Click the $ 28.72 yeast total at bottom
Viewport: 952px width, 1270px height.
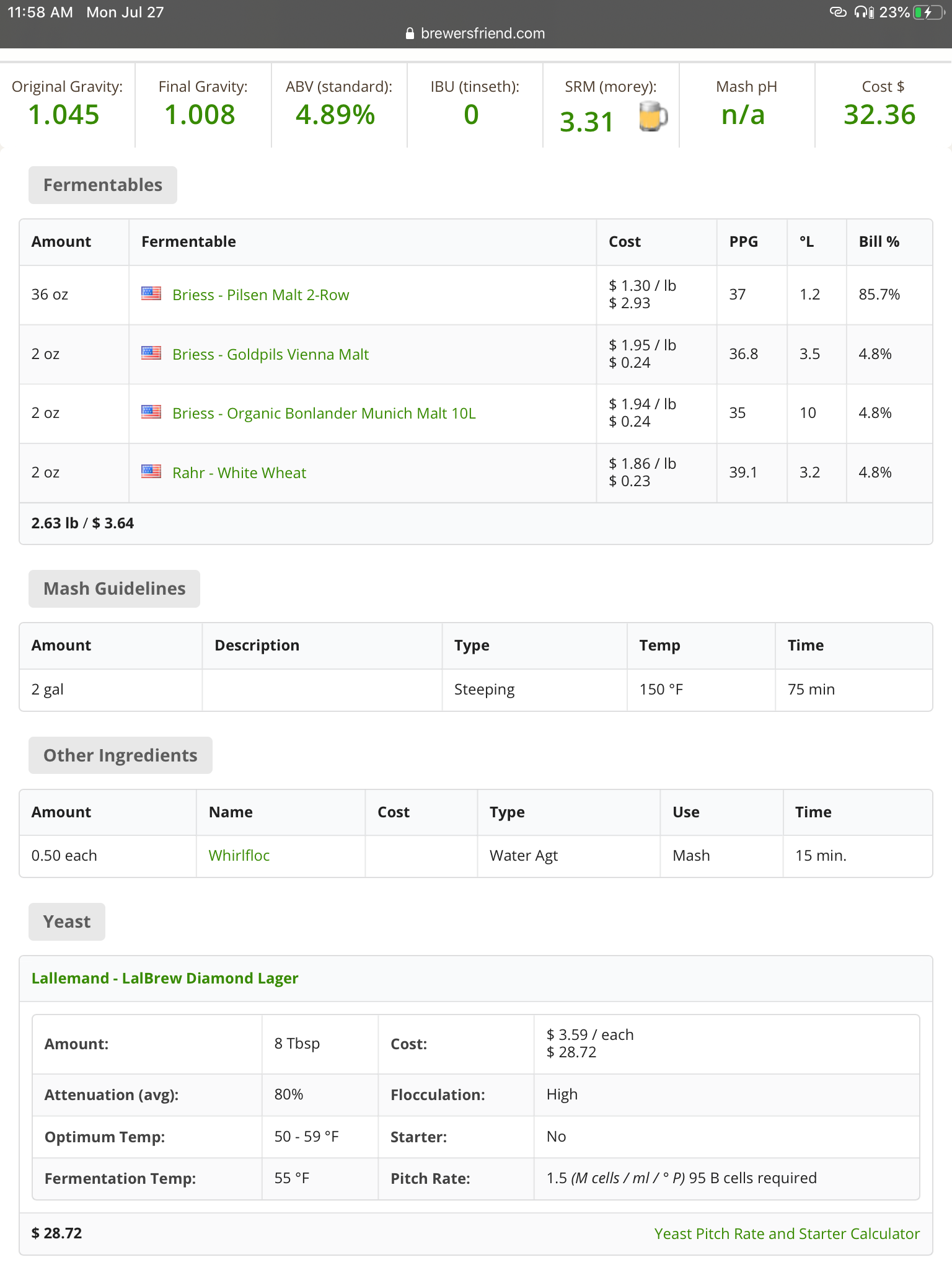pos(56,1233)
